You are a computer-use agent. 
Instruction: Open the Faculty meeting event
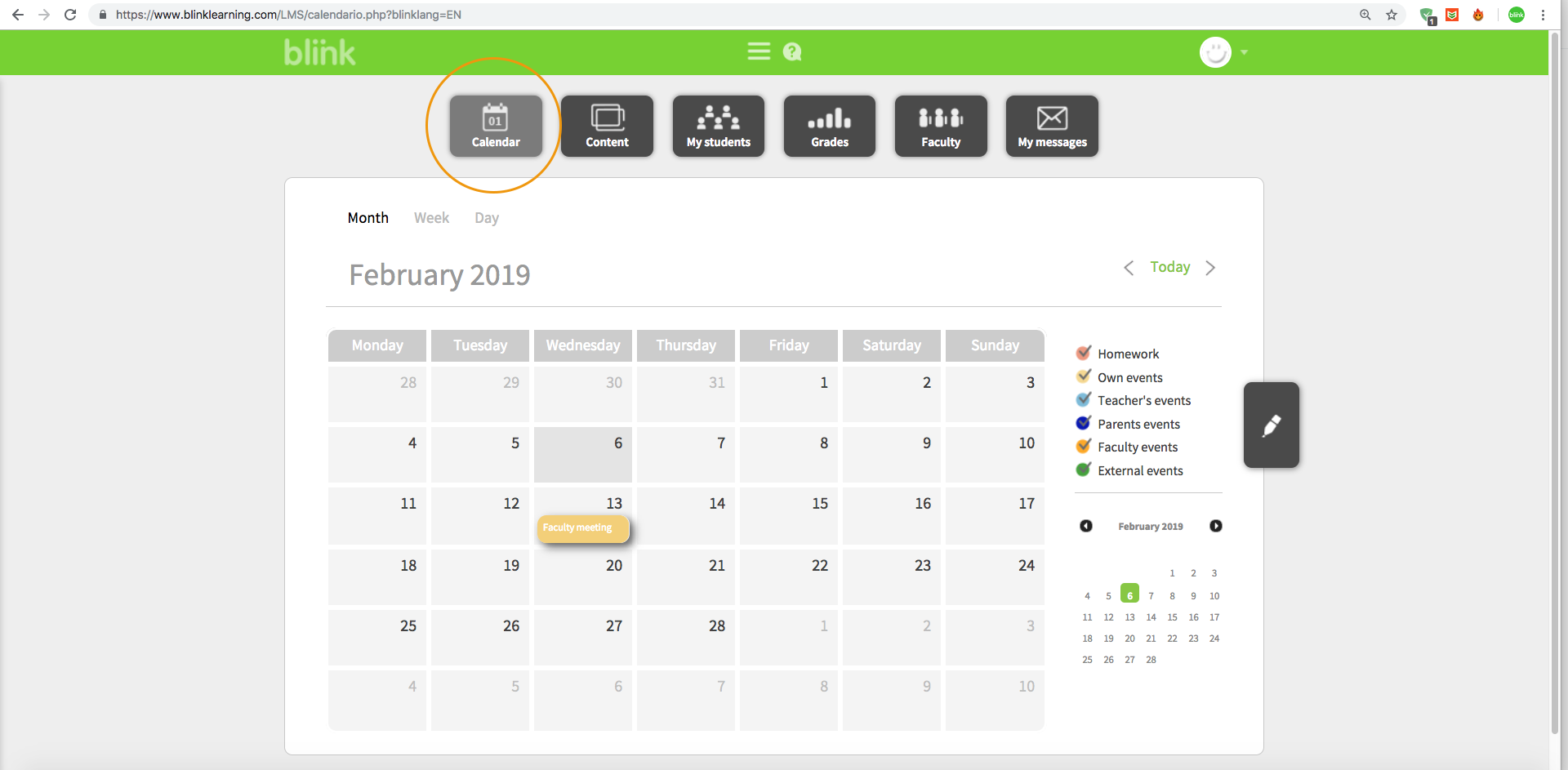click(582, 528)
